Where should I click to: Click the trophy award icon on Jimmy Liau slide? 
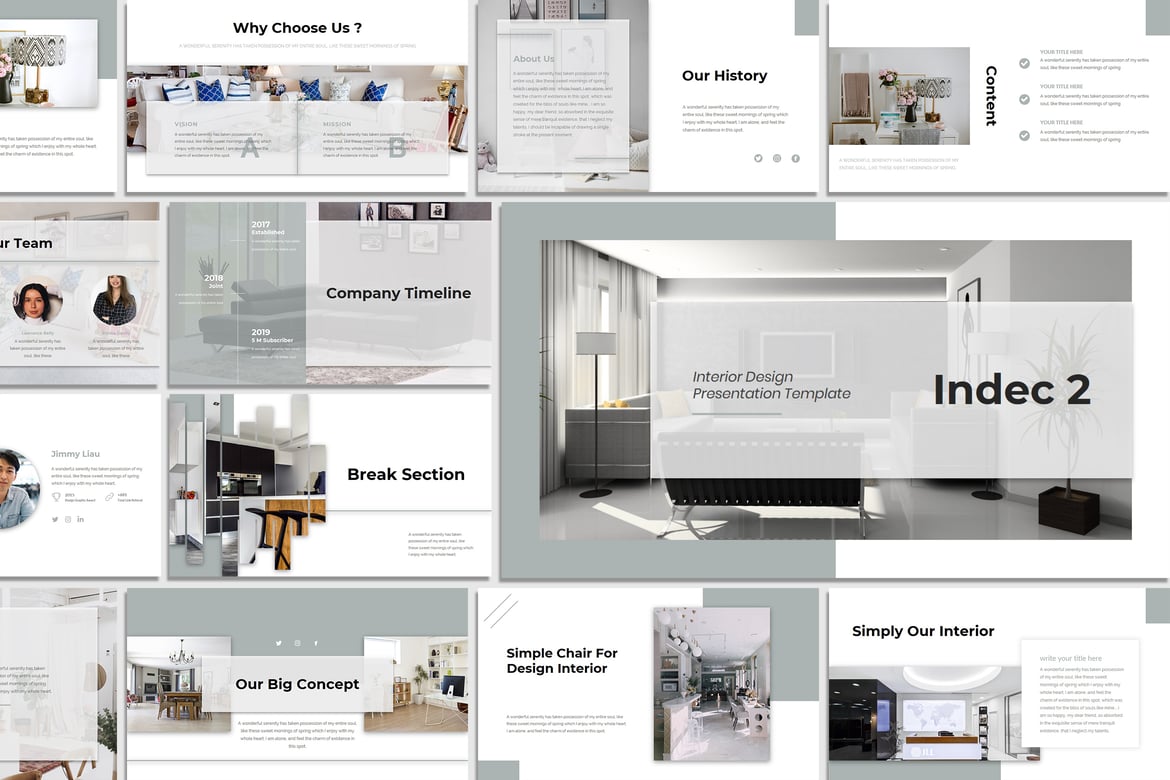point(56,497)
